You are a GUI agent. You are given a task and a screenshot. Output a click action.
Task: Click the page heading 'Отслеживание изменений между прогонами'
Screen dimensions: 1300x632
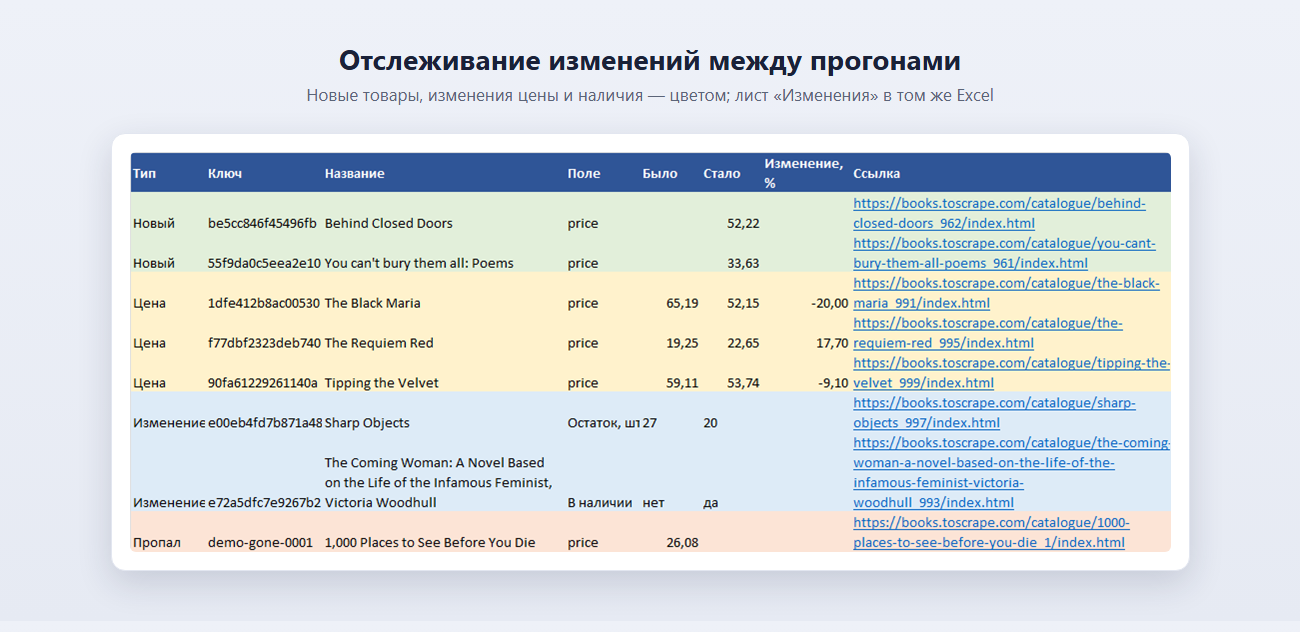click(x=650, y=61)
